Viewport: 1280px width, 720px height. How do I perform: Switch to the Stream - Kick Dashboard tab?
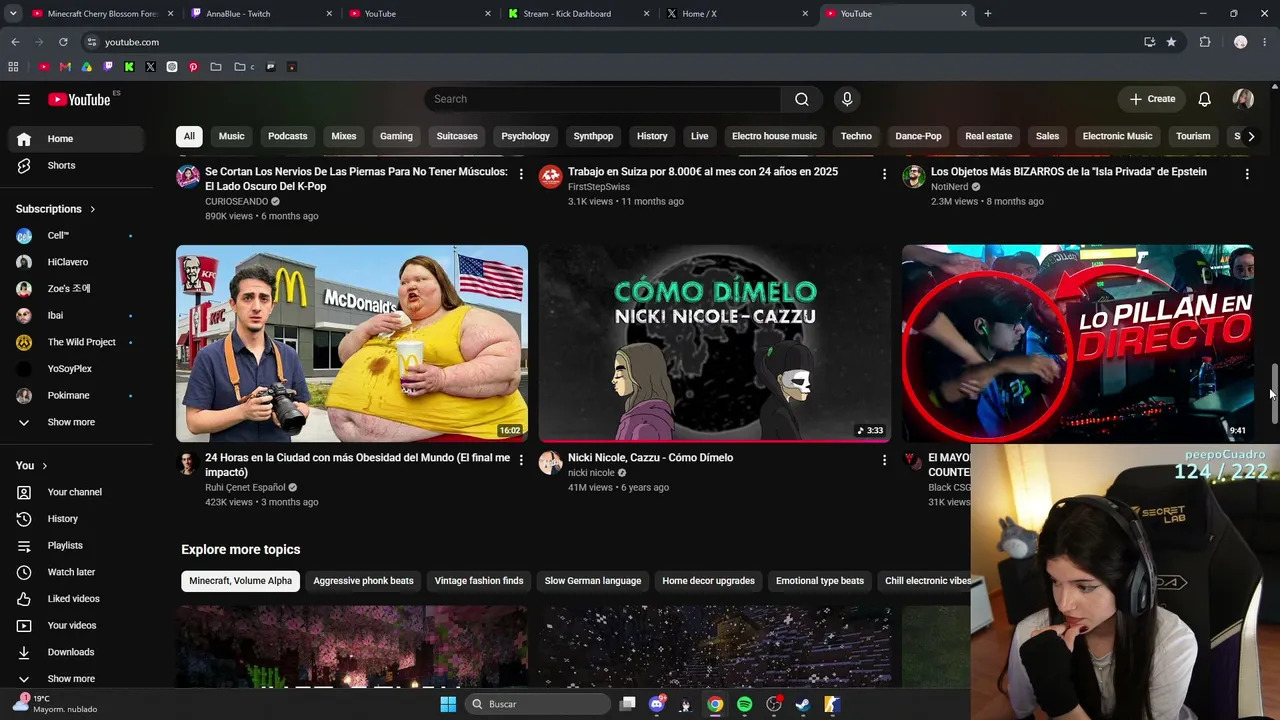tap(577, 14)
